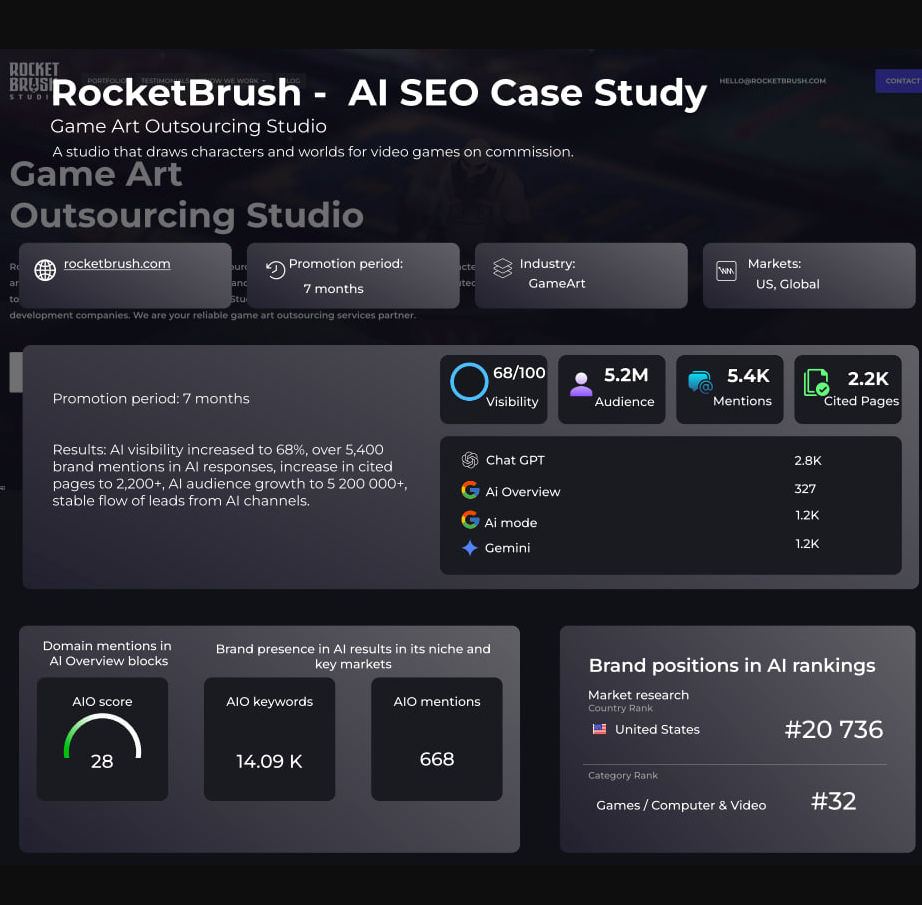
Task: Click the stacked layers Industry icon
Action: tap(503, 268)
